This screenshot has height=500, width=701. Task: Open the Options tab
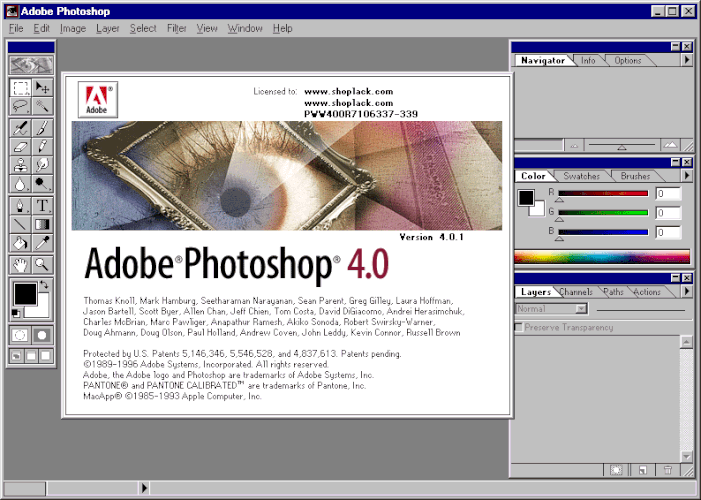[x=628, y=60]
